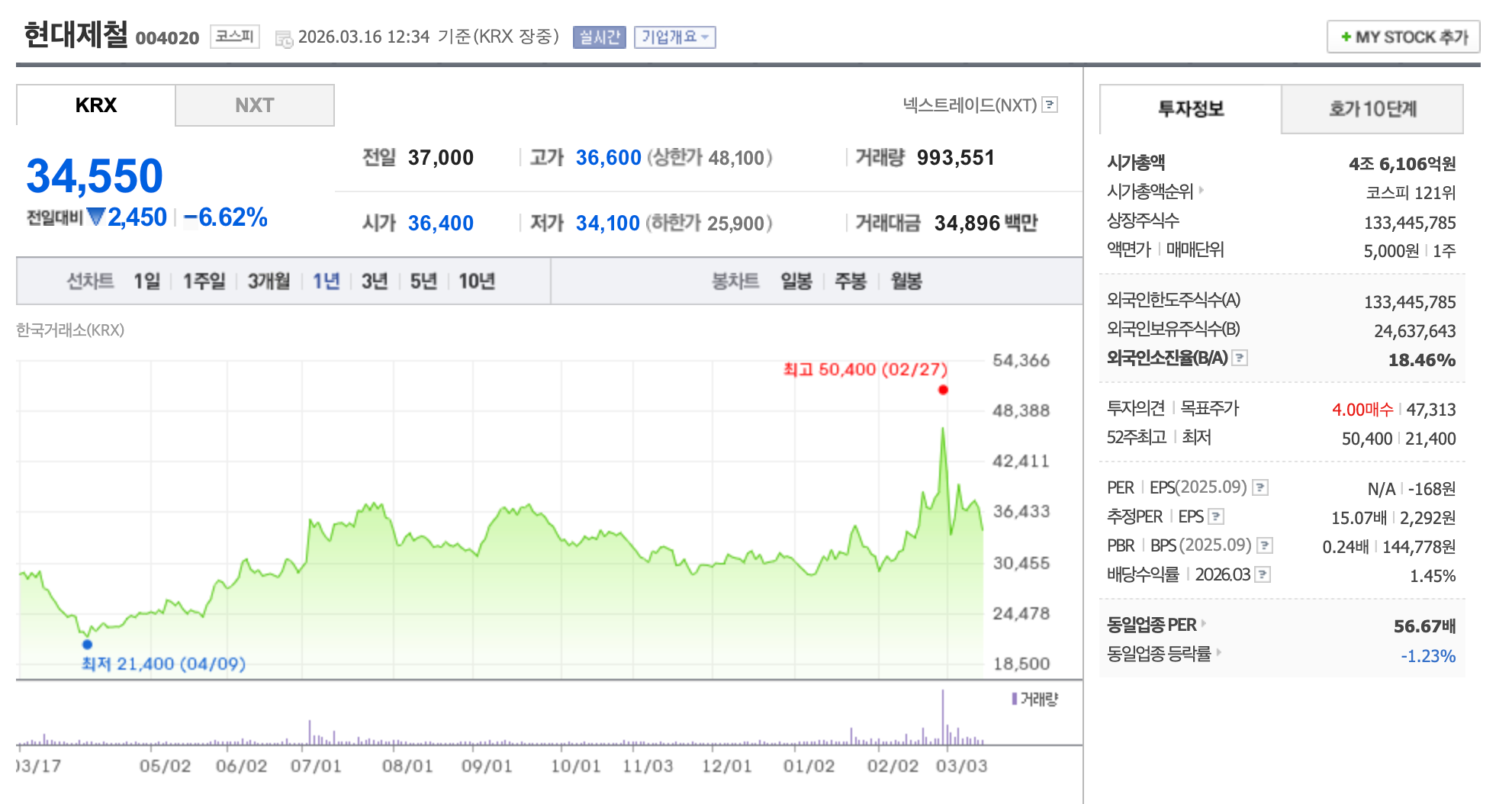1512x804 pixels.
Task: Open the help icon next to 넥스트레이드(NXT)
Action: click(x=1050, y=105)
